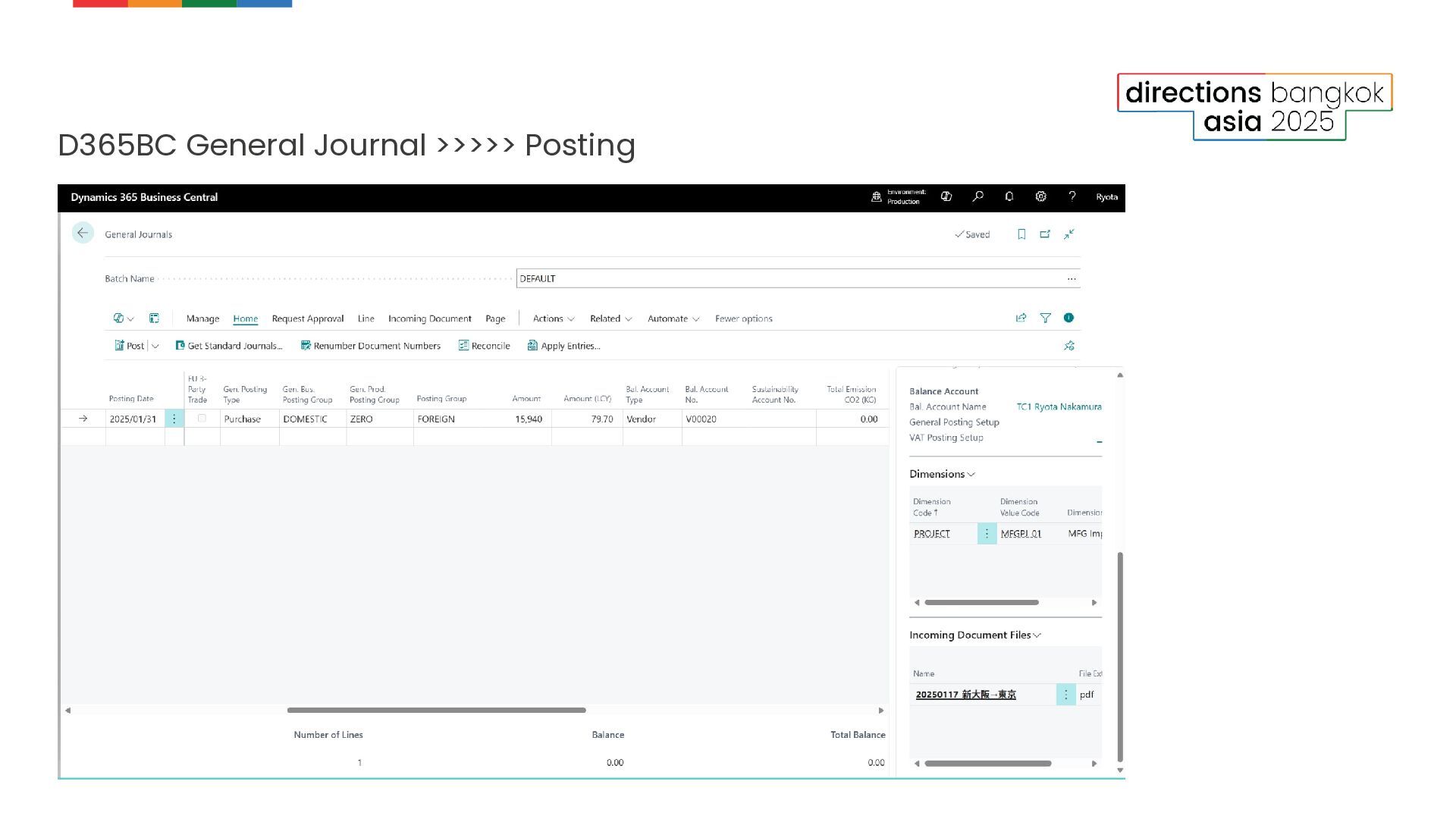The image size is (1456, 819).
Task: Click the journal grid horizontal scrollbar
Action: point(436,710)
